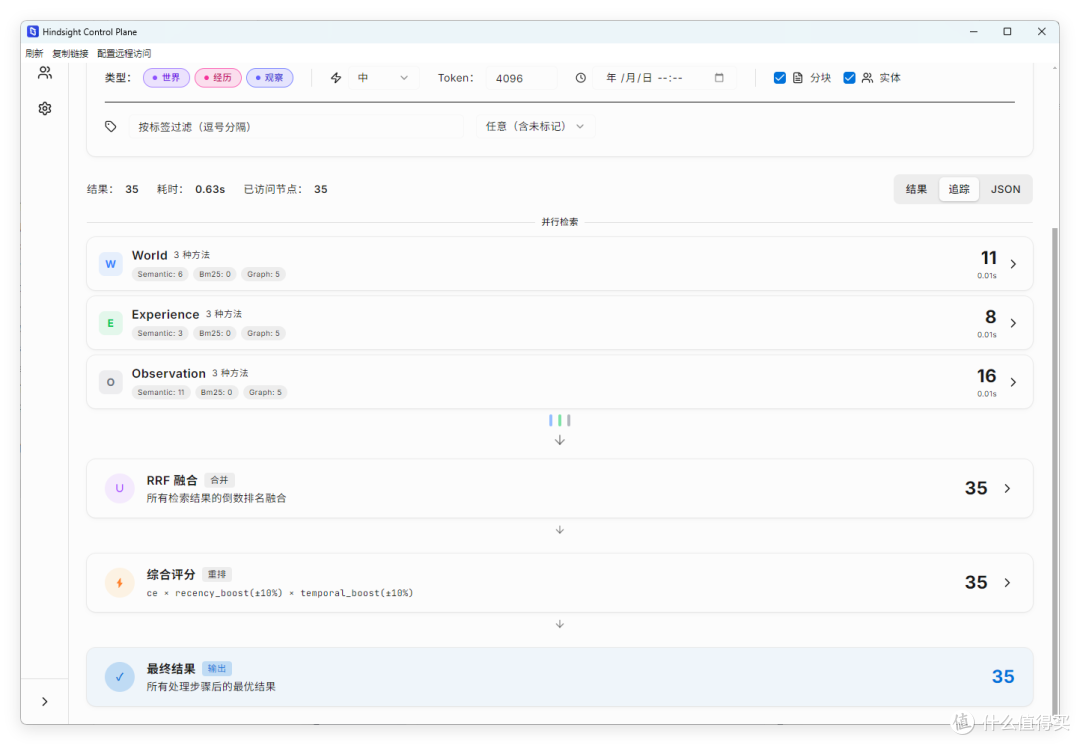1080x745 pixels.
Task: Click the document icon next to 分块
Action: (x=798, y=78)
